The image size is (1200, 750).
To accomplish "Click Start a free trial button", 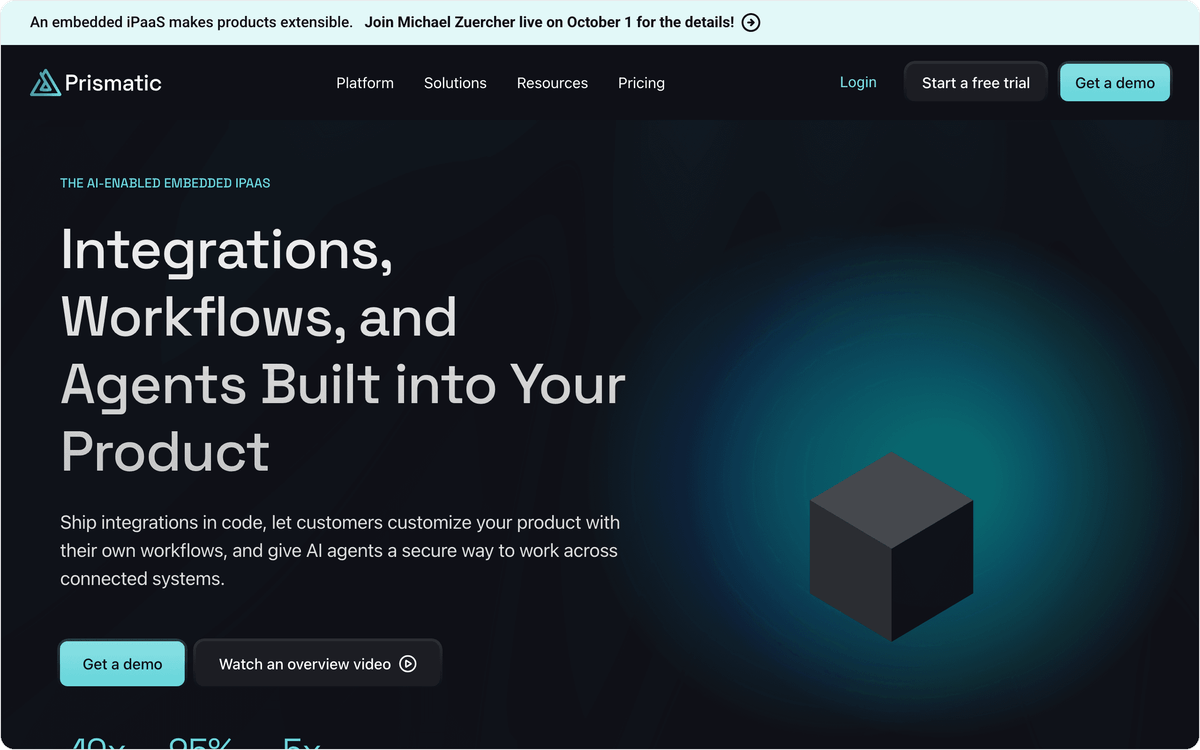I will 976,83.
